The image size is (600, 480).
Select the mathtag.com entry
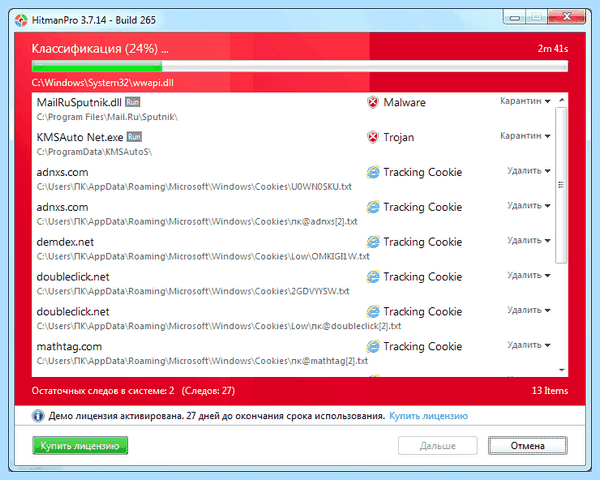[x=293, y=353]
